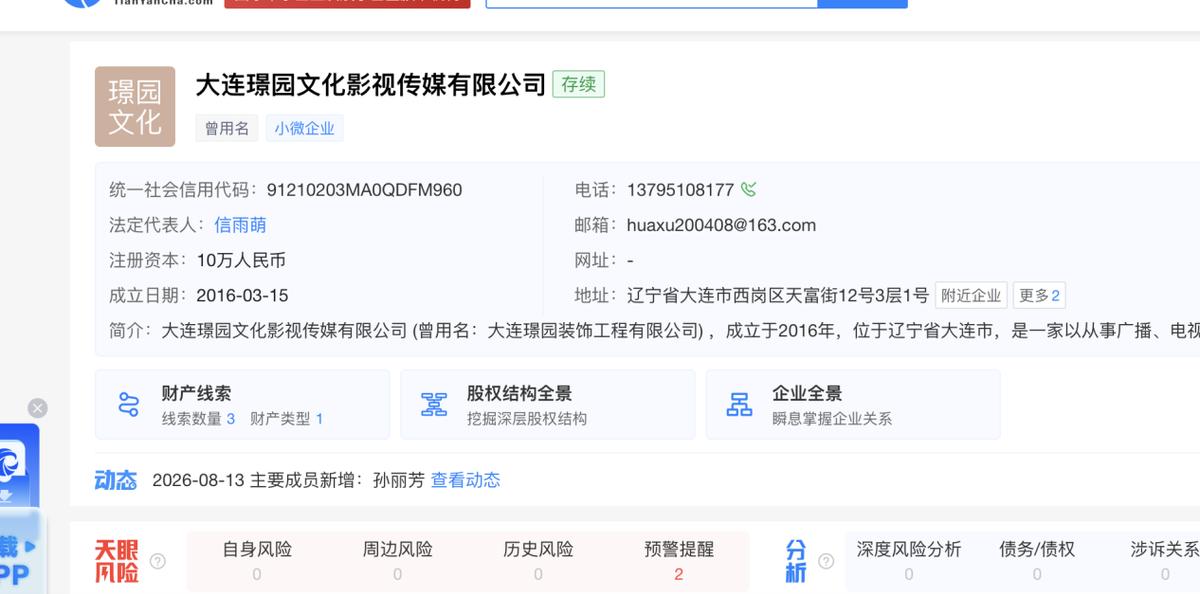Open the 企业全景 icon

point(739,404)
